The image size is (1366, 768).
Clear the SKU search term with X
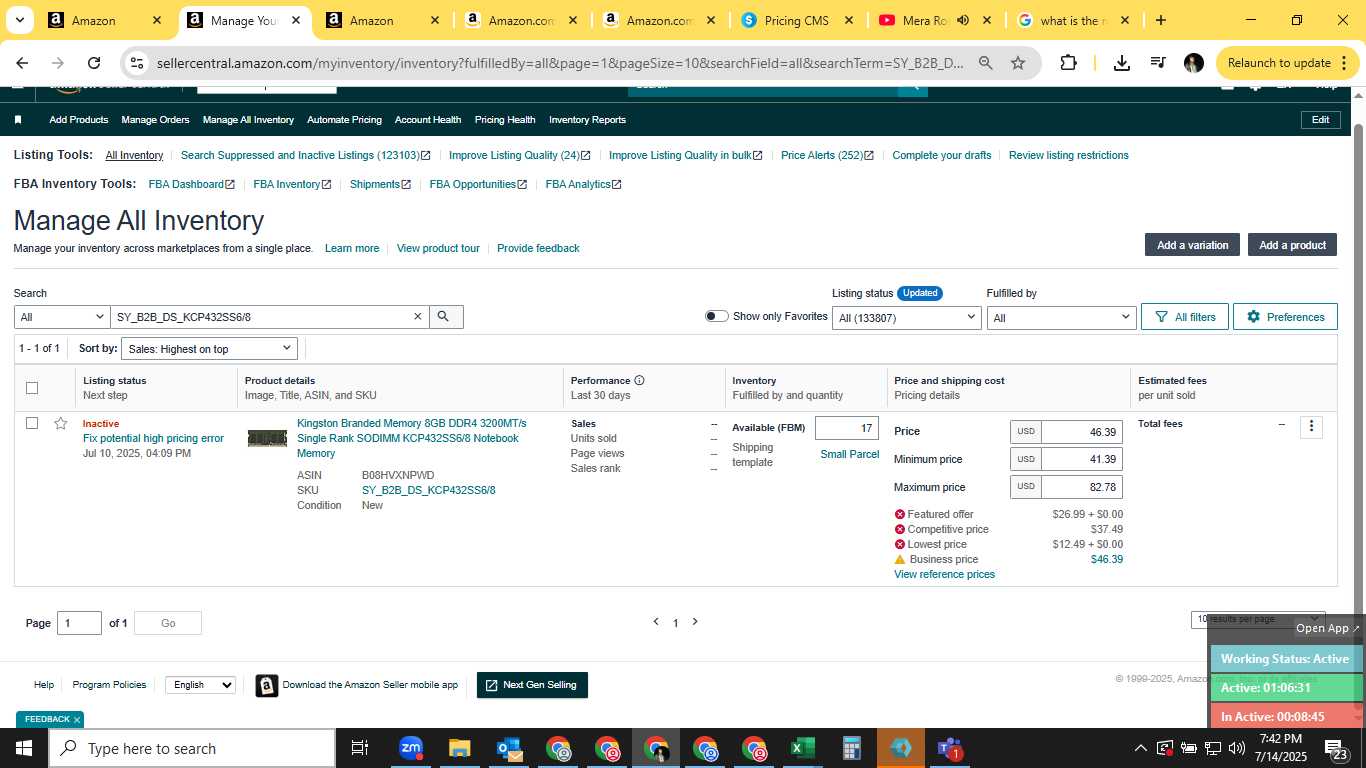418,317
